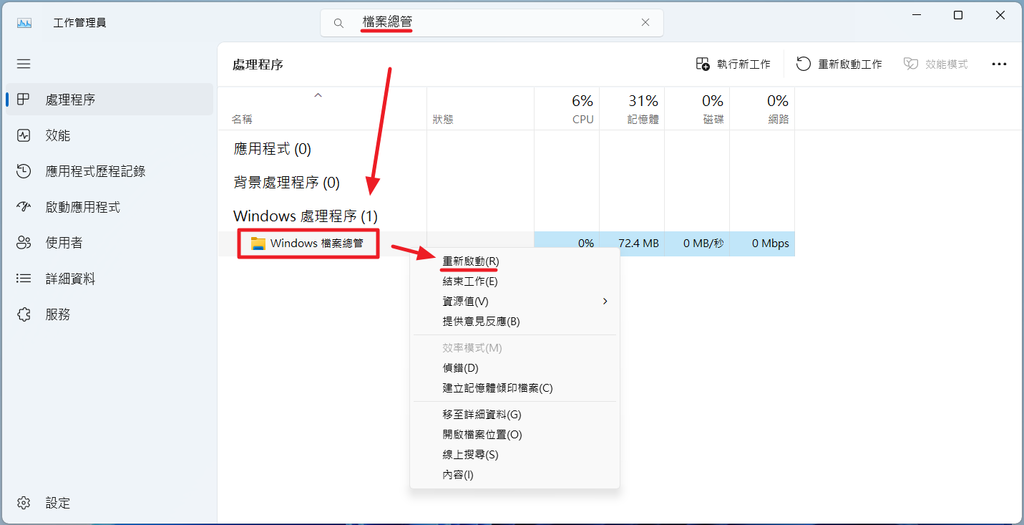Select the Windows 處理程序 (1) group header
The height and width of the screenshot is (525, 1024).
click(x=306, y=215)
